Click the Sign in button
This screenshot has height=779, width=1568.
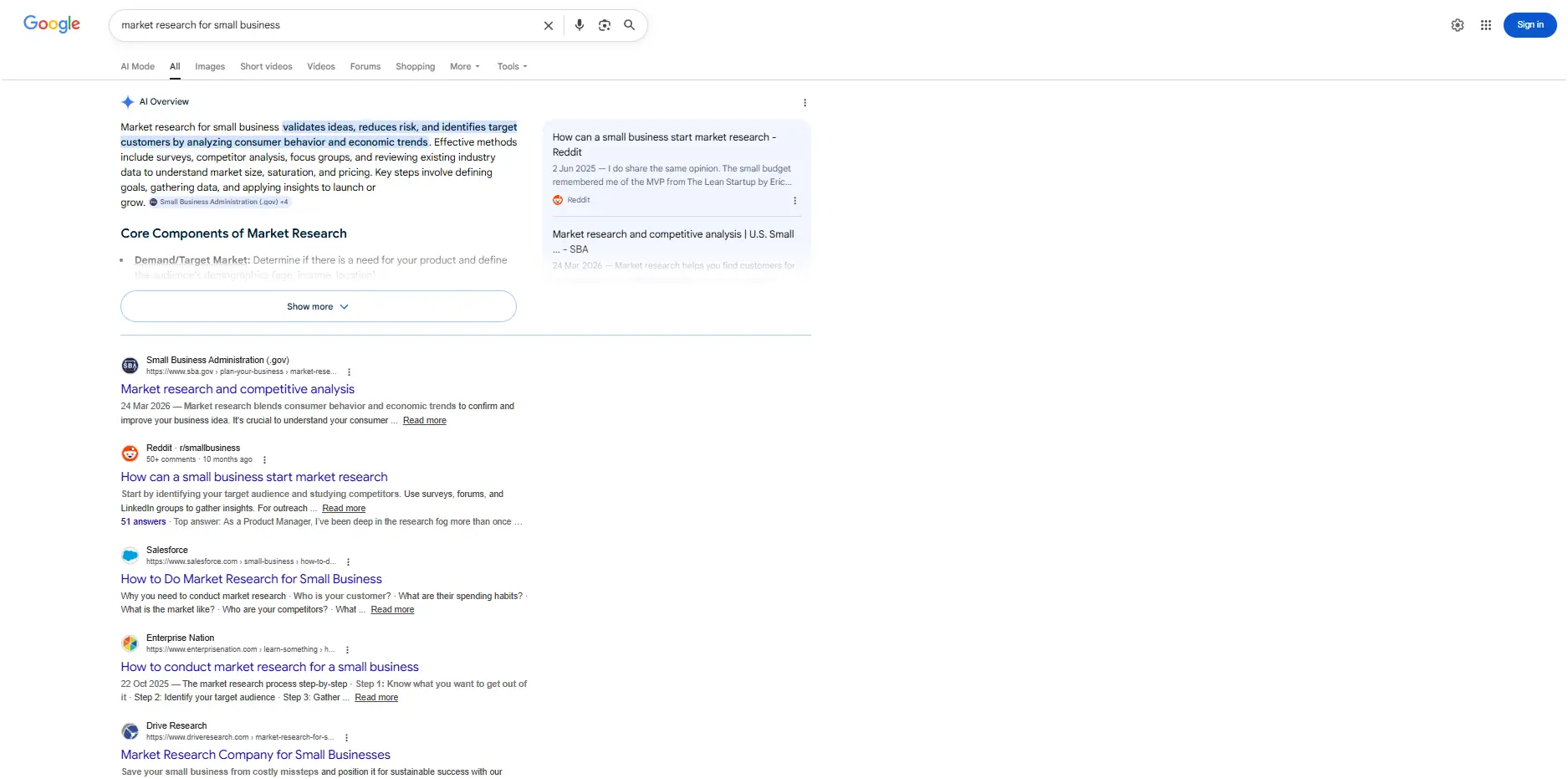pos(1530,25)
